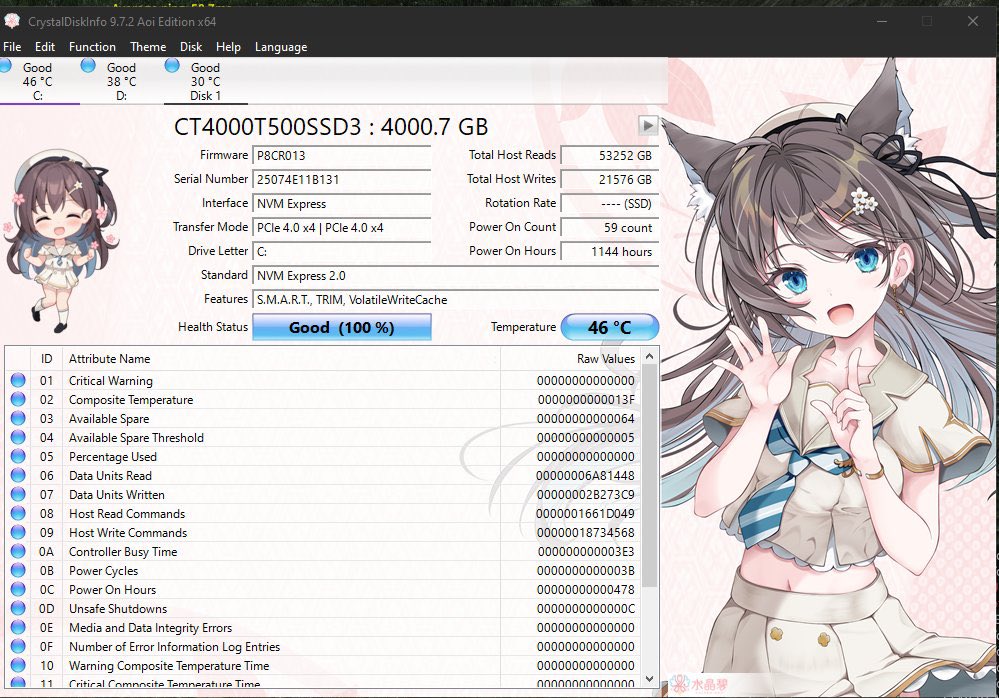Click the Power On Count value
Image resolution: width=999 pixels, height=698 pixels.
tap(610, 228)
